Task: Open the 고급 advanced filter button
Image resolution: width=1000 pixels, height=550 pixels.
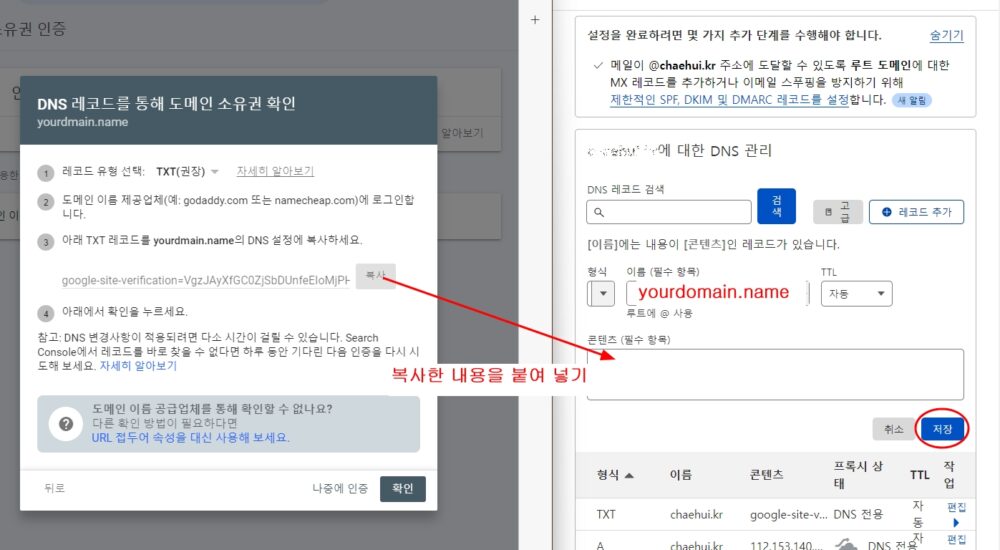Action: [837, 212]
